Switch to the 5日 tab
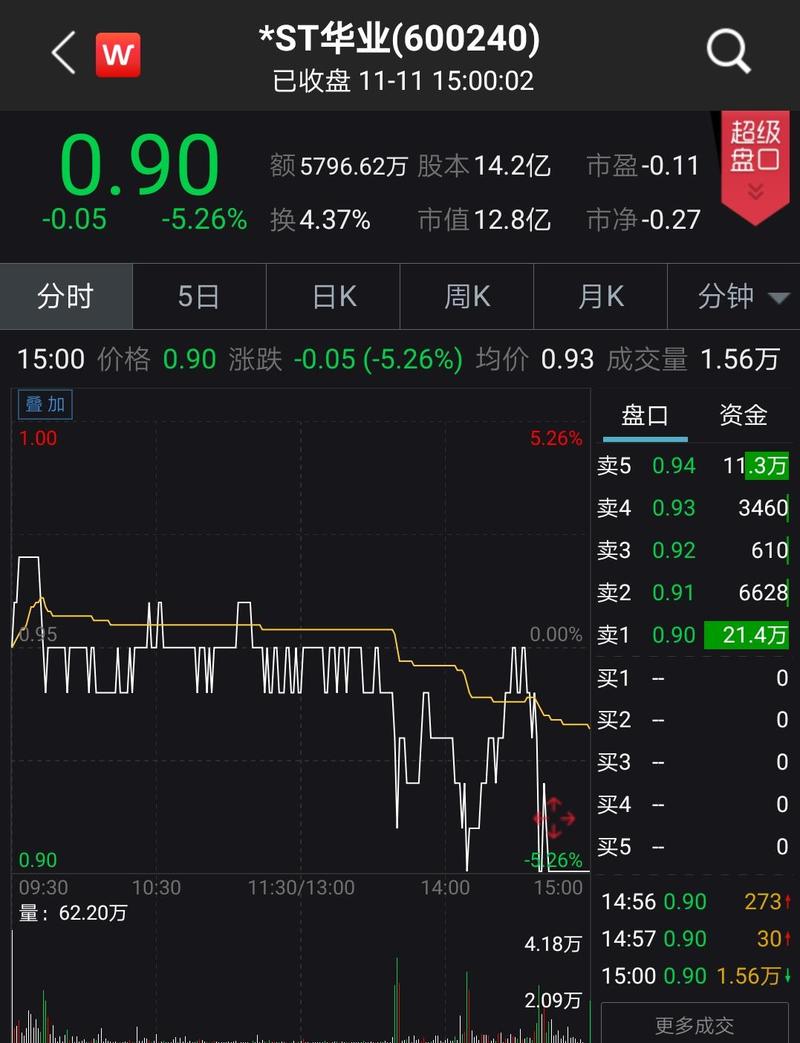 pyautogui.click(x=200, y=296)
